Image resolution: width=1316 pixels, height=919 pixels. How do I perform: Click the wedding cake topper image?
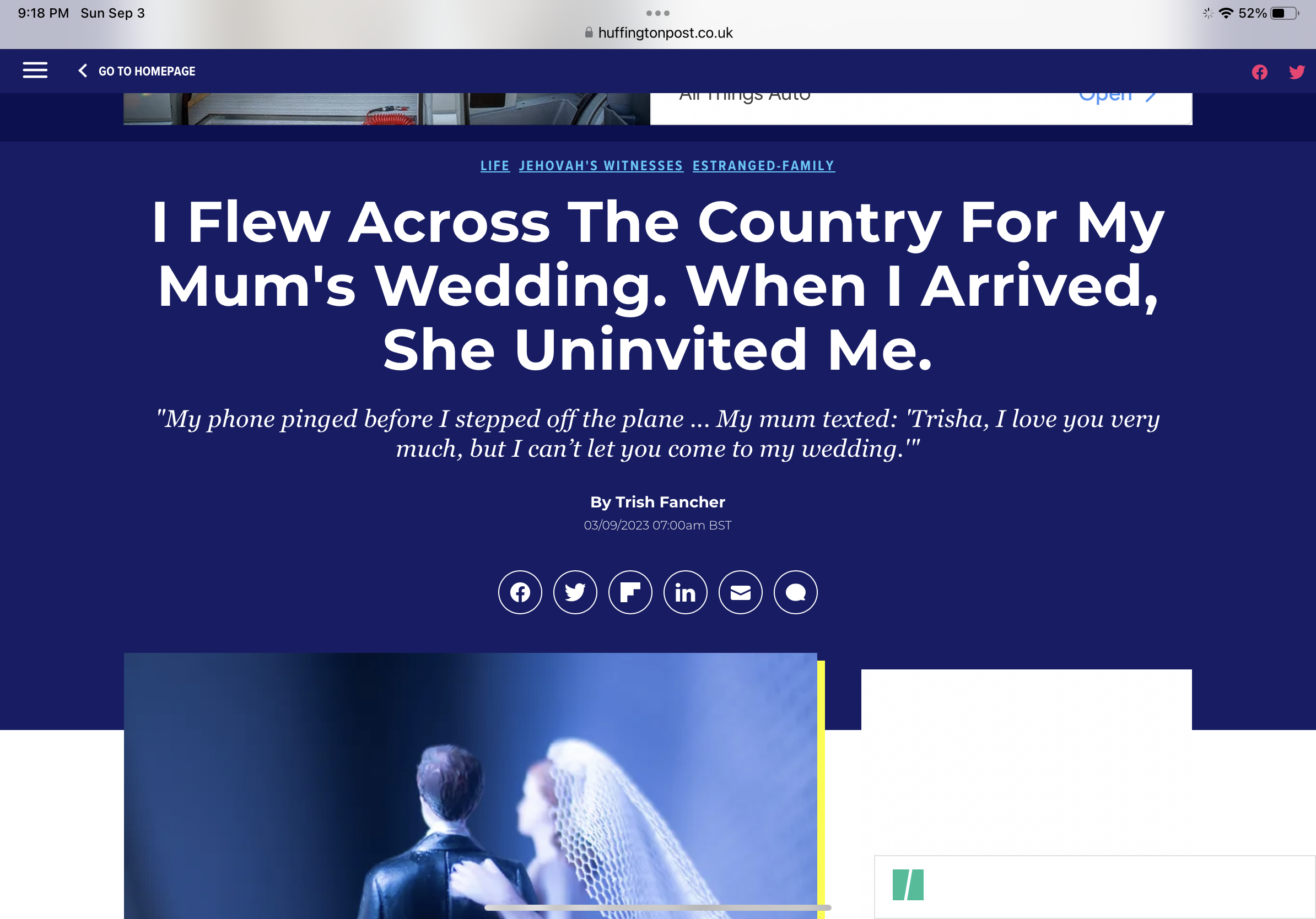click(470, 786)
